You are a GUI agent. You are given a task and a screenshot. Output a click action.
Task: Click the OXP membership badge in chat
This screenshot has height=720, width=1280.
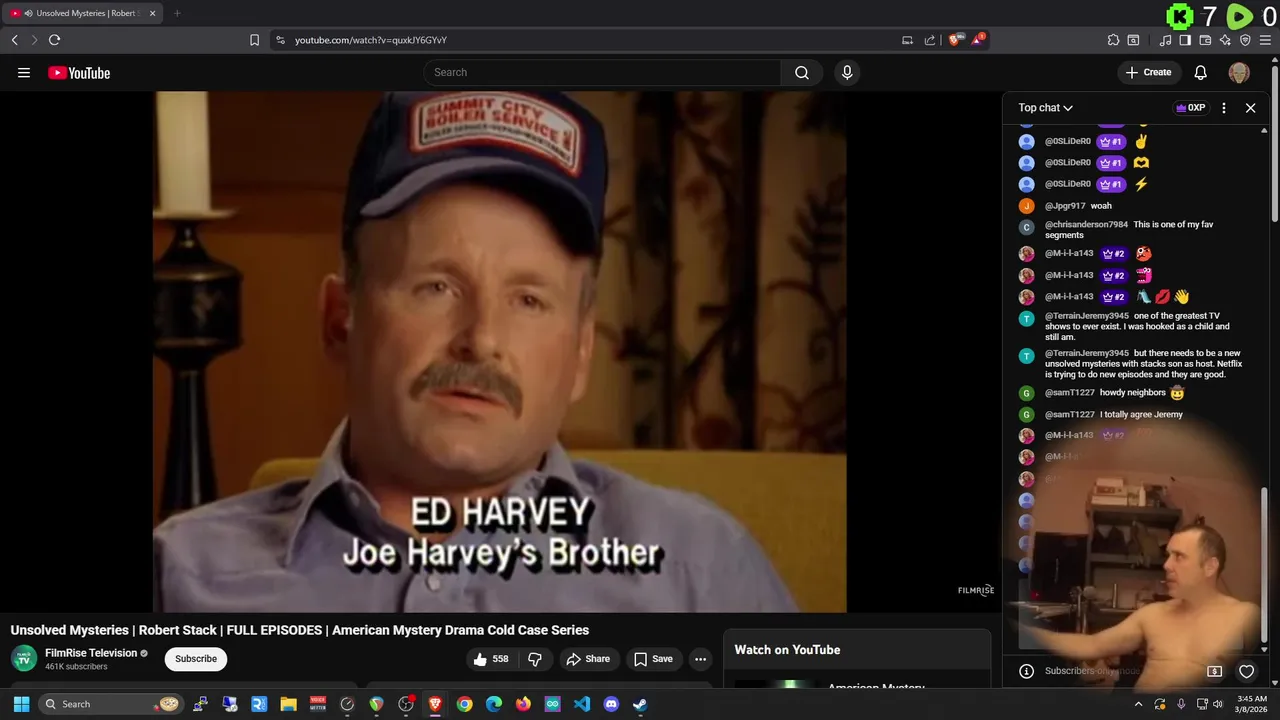tap(1190, 108)
